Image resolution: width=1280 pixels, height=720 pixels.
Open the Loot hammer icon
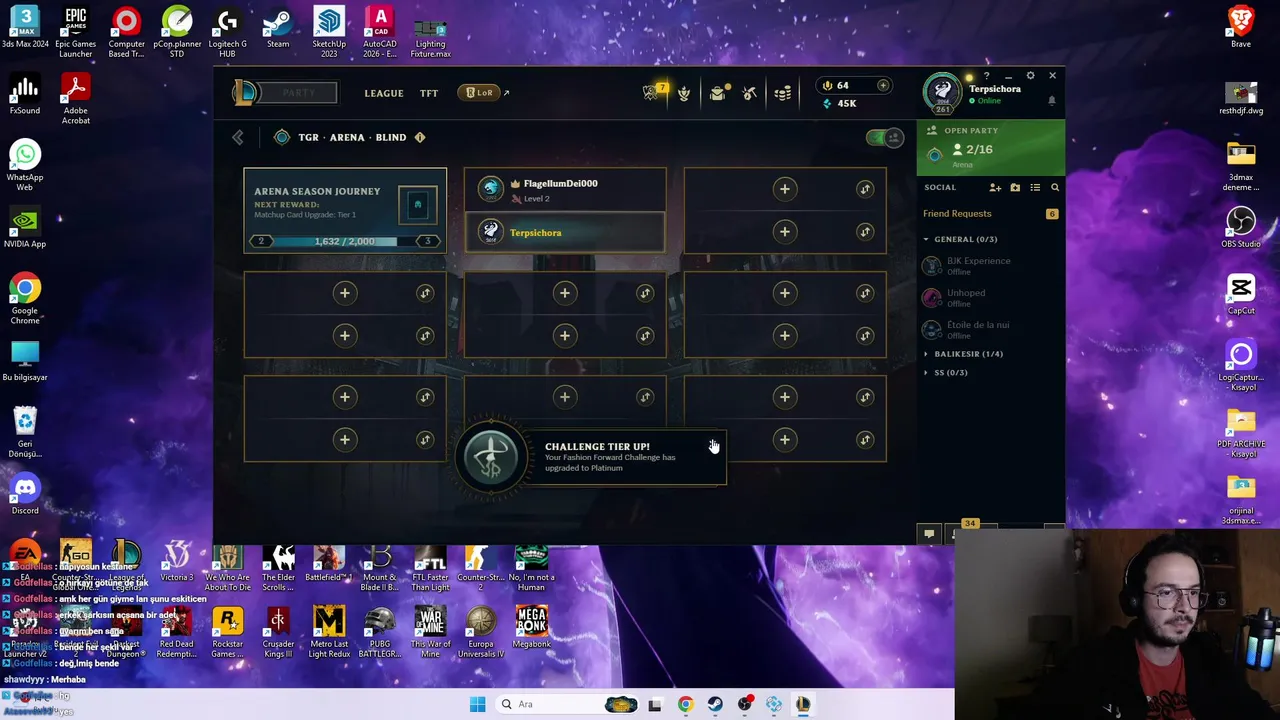(x=750, y=93)
